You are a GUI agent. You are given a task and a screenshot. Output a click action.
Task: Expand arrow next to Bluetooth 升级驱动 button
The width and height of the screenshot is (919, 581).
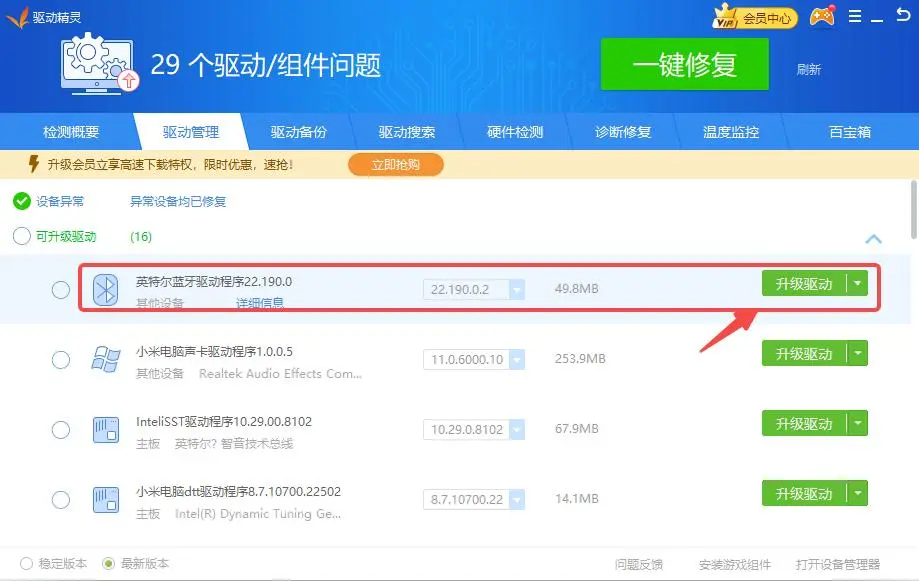coord(857,283)
